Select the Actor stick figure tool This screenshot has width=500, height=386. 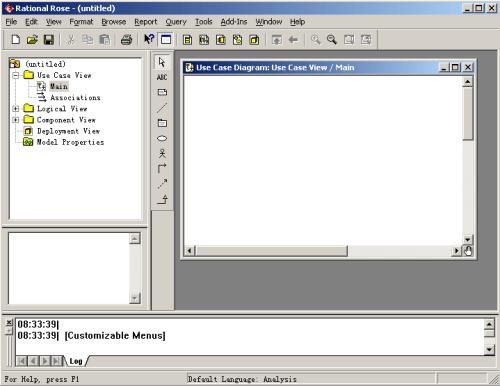point(162,153)
